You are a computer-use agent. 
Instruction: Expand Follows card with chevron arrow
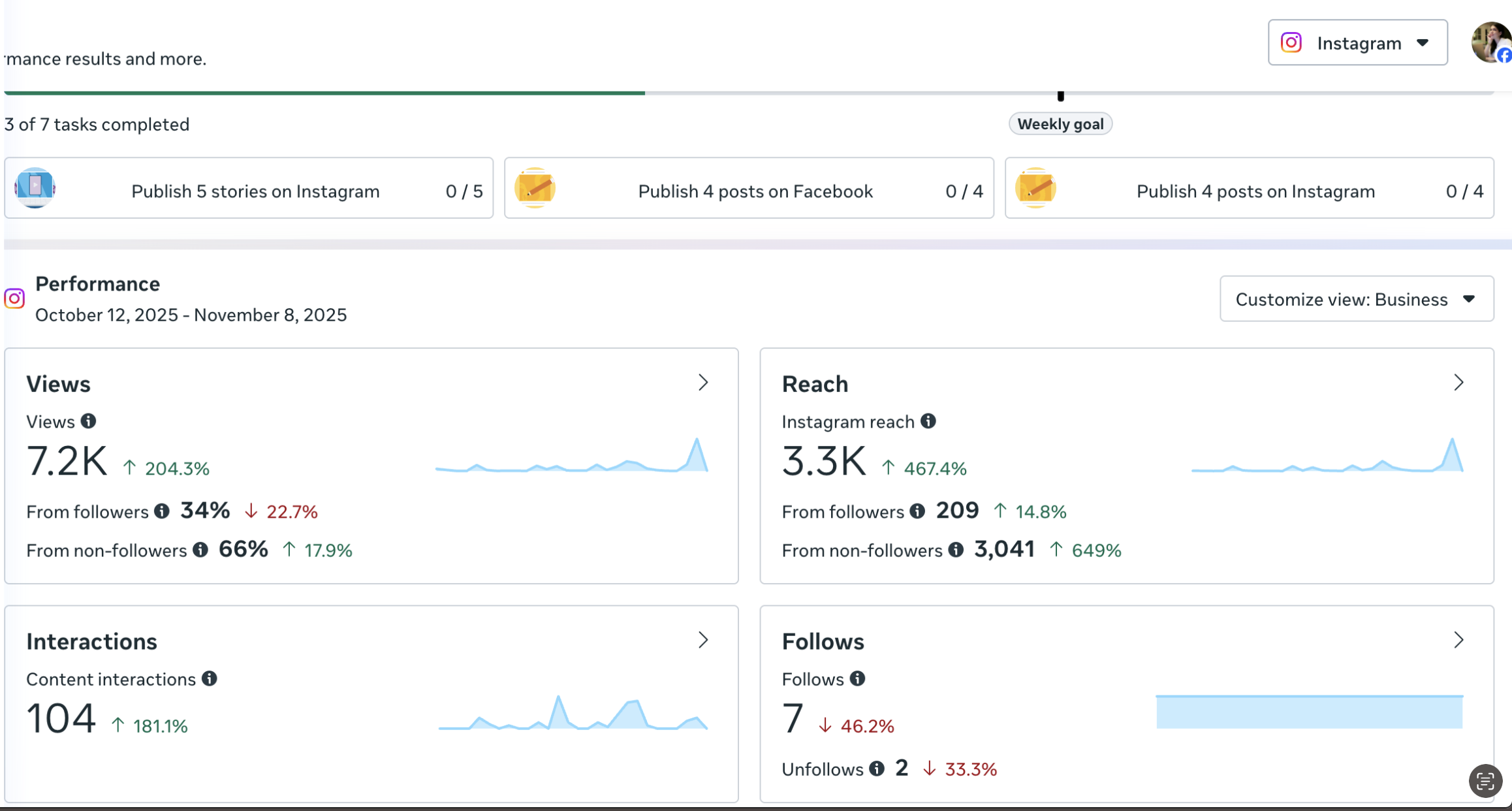click(x=1458, y=640)
